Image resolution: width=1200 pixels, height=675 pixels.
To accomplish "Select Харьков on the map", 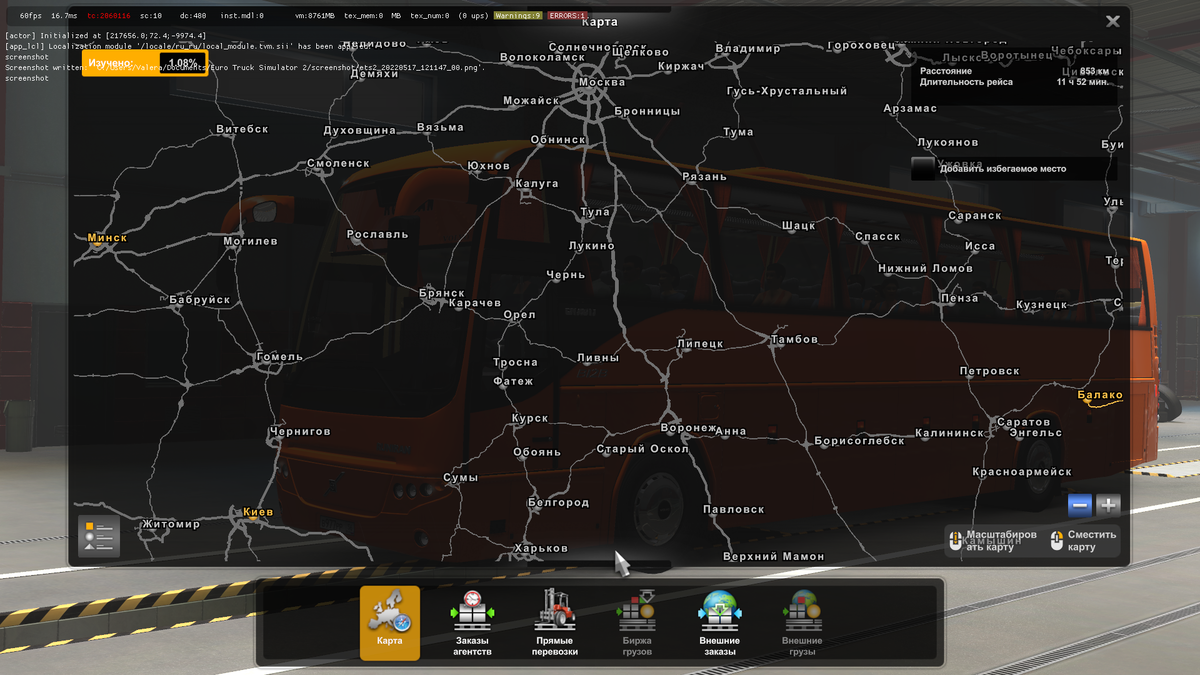I will point(541,548).
